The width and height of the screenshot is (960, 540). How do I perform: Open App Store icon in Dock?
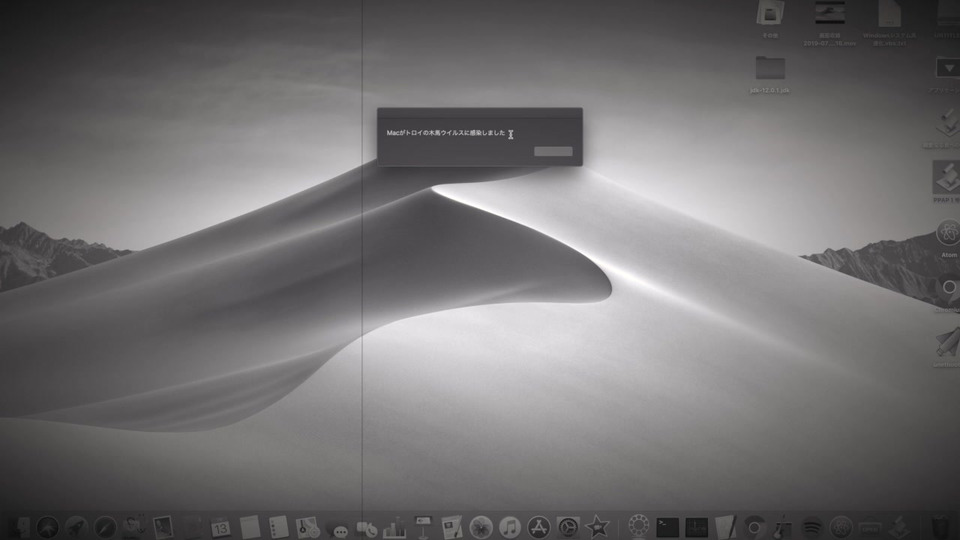pos(539,527)
